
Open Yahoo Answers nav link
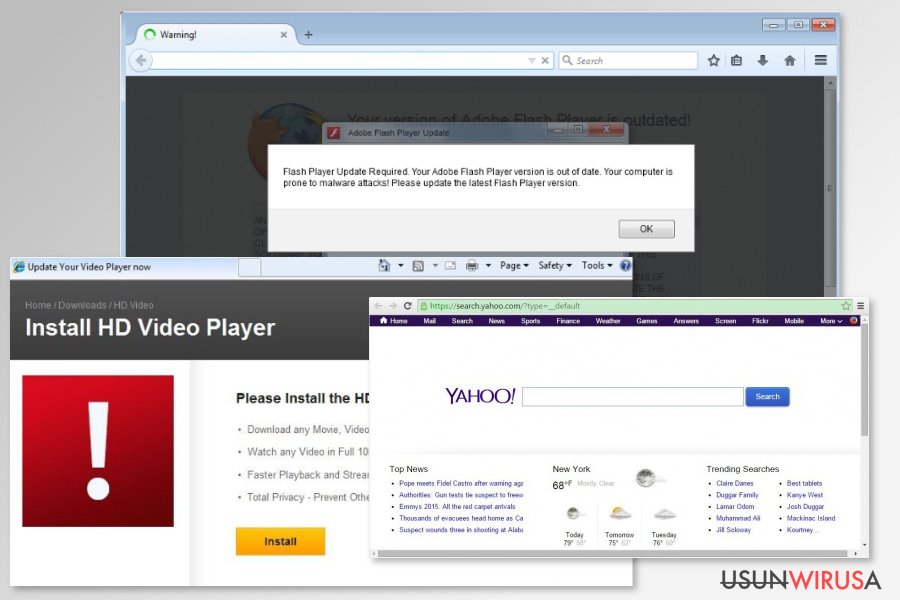(x=686, y=321)
